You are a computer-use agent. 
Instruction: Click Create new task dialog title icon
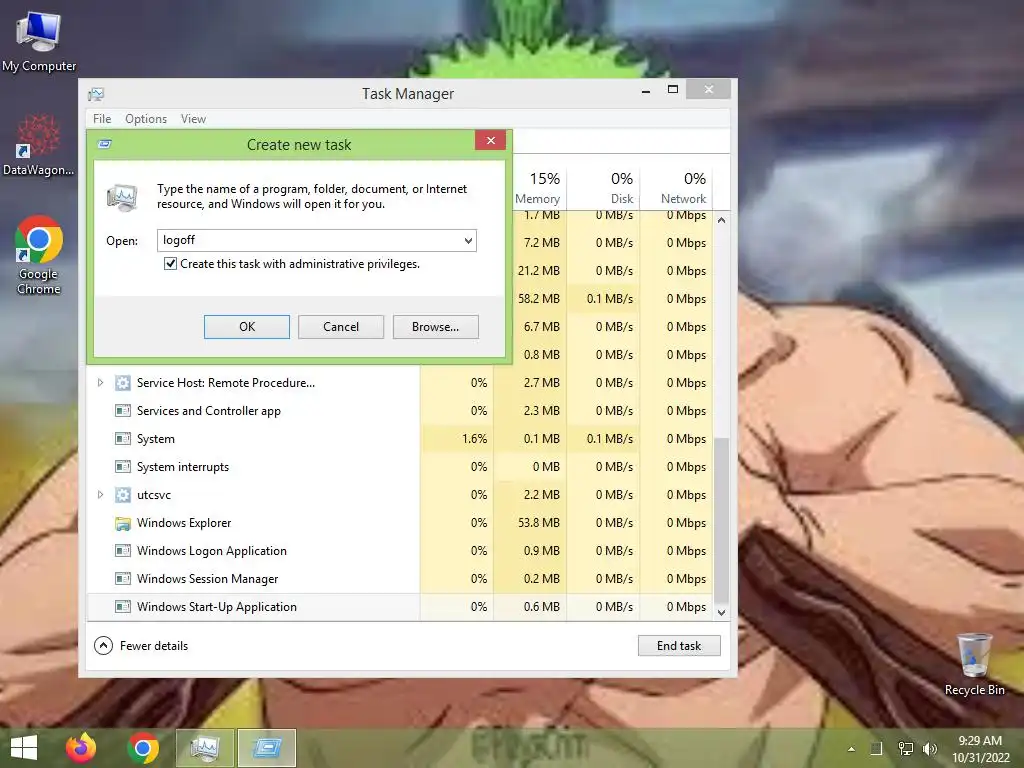104,144
